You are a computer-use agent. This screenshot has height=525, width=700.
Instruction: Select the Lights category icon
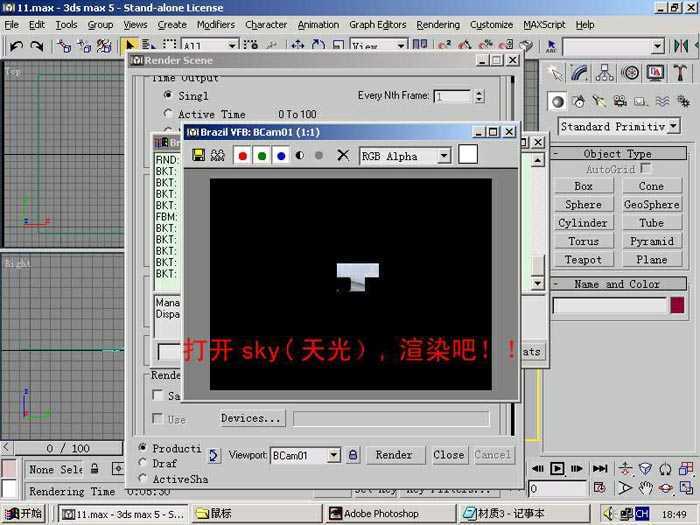tap(599, 102)
